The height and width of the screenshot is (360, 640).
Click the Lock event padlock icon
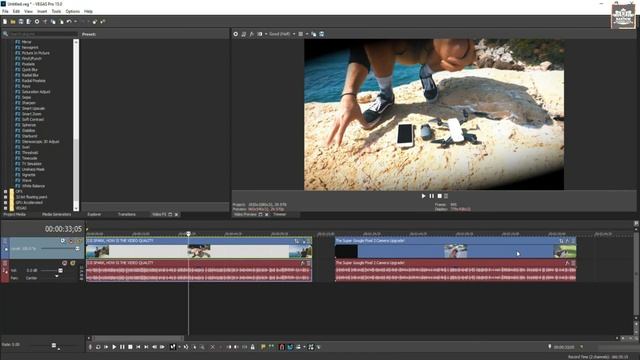tap(252, 347)
